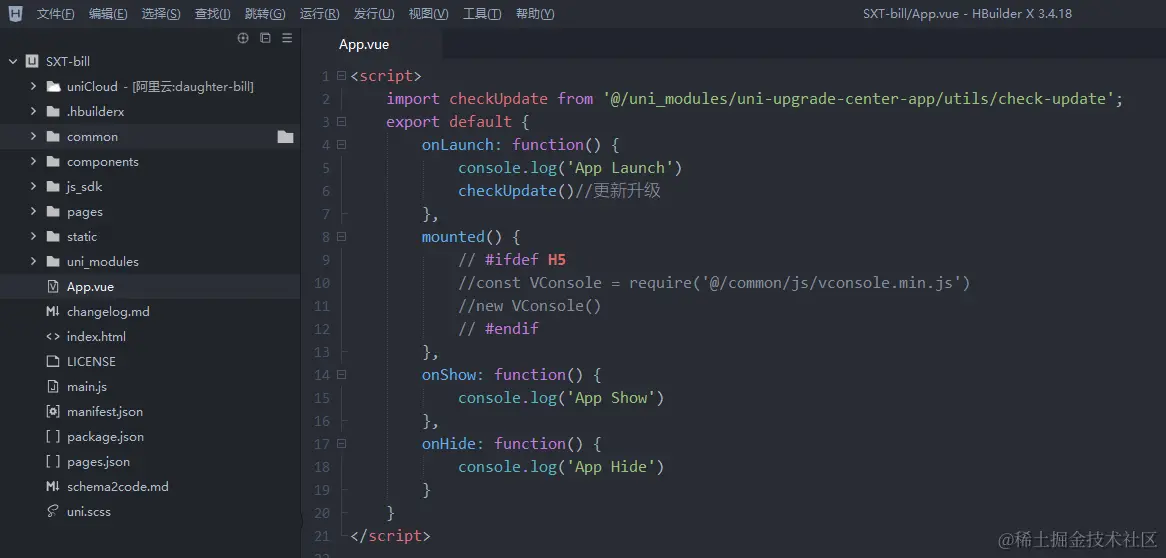Click the .hbuilderx folder icon
Image resolution: width=1166 pixels, height=558 pixels.
point(53,112)
